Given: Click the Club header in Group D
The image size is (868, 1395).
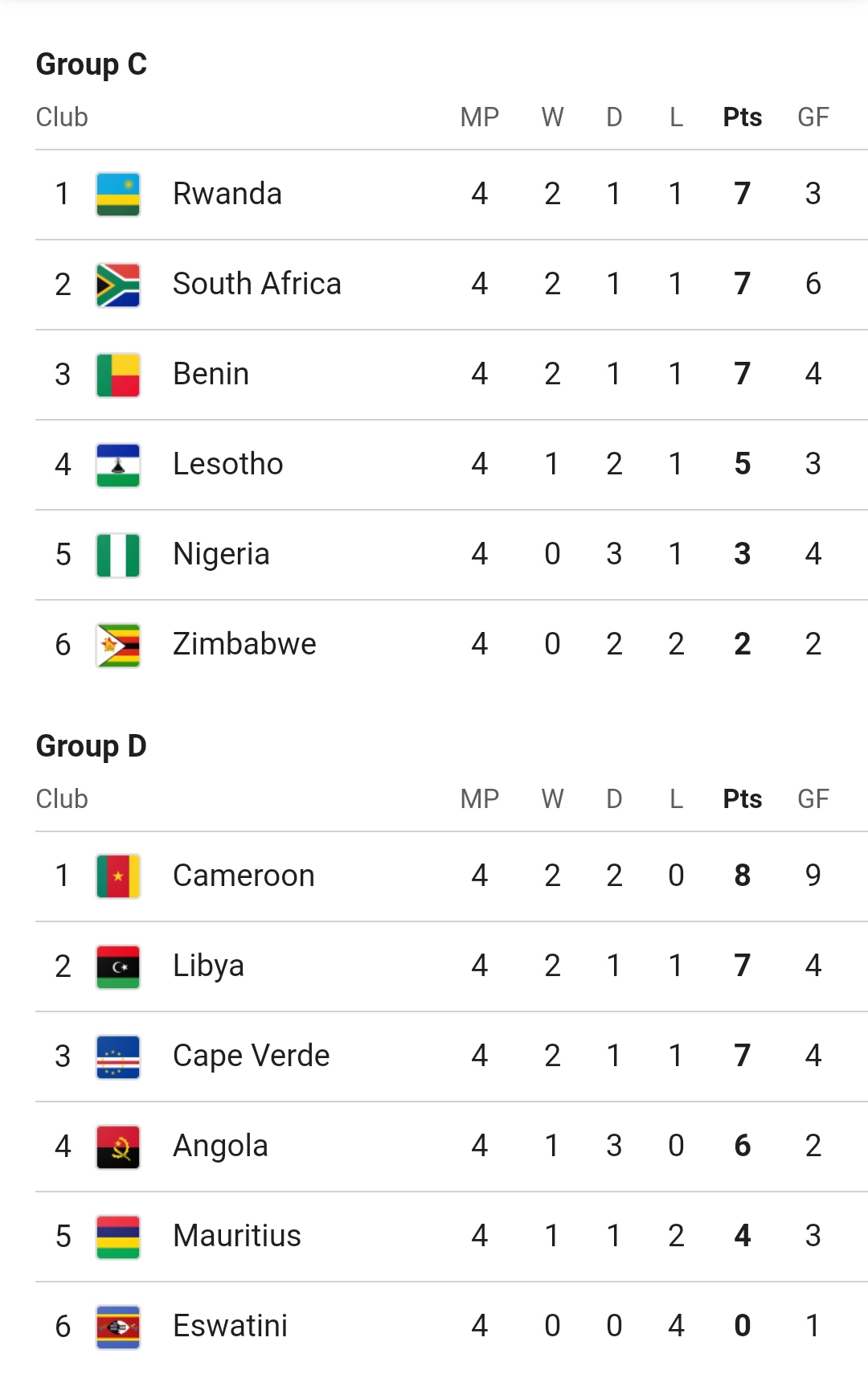Looking at the screenshot, I should click(62, 799).
